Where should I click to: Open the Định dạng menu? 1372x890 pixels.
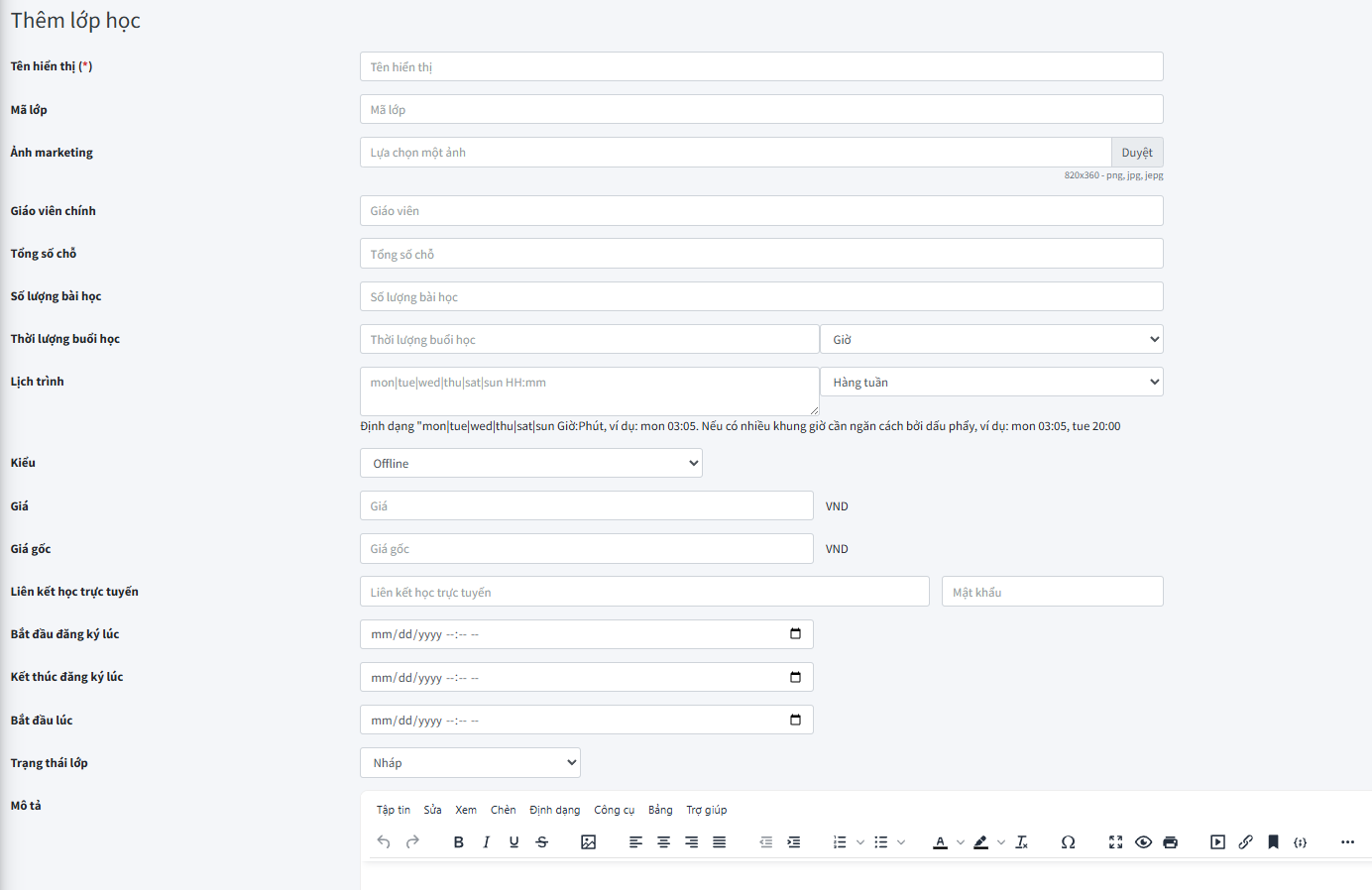(554, 810)
